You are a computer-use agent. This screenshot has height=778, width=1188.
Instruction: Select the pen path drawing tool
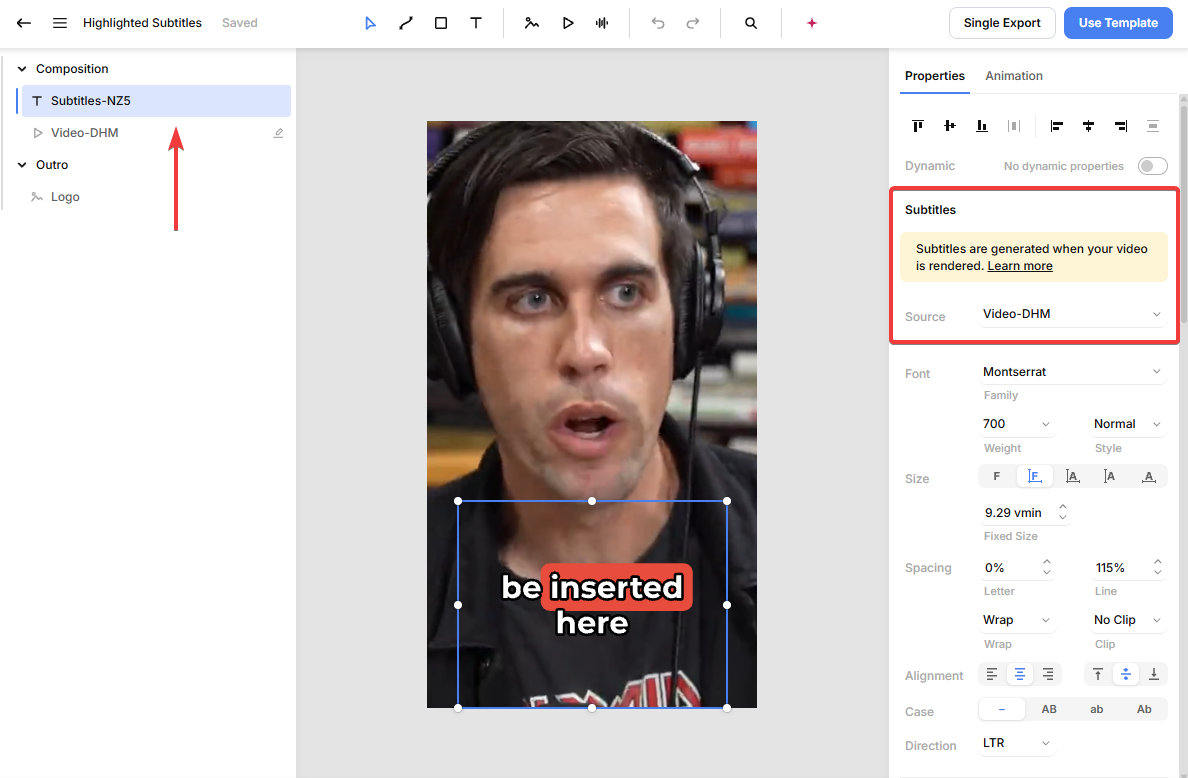tap(406, 23)
